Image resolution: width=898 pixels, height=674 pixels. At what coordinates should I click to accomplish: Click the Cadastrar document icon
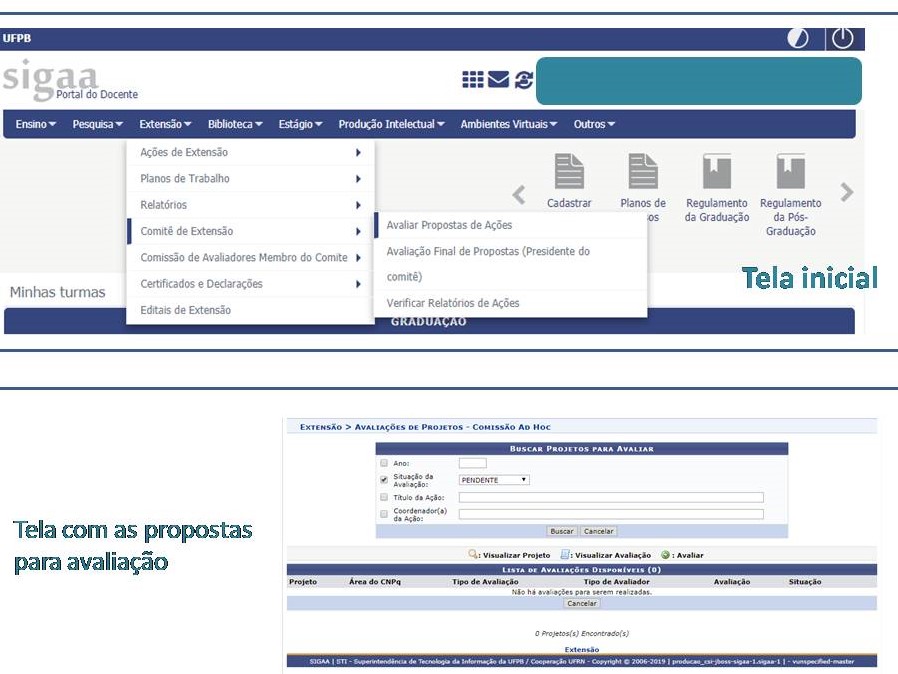tap(569, 171)
